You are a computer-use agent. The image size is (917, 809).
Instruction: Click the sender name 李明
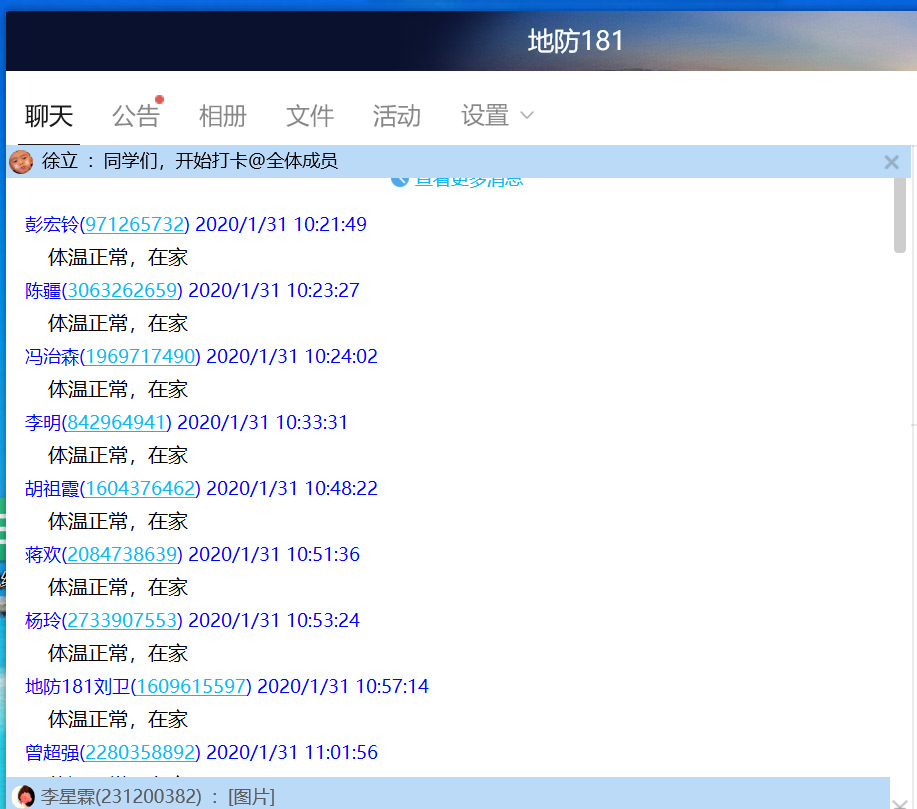[x=43, y=423]
